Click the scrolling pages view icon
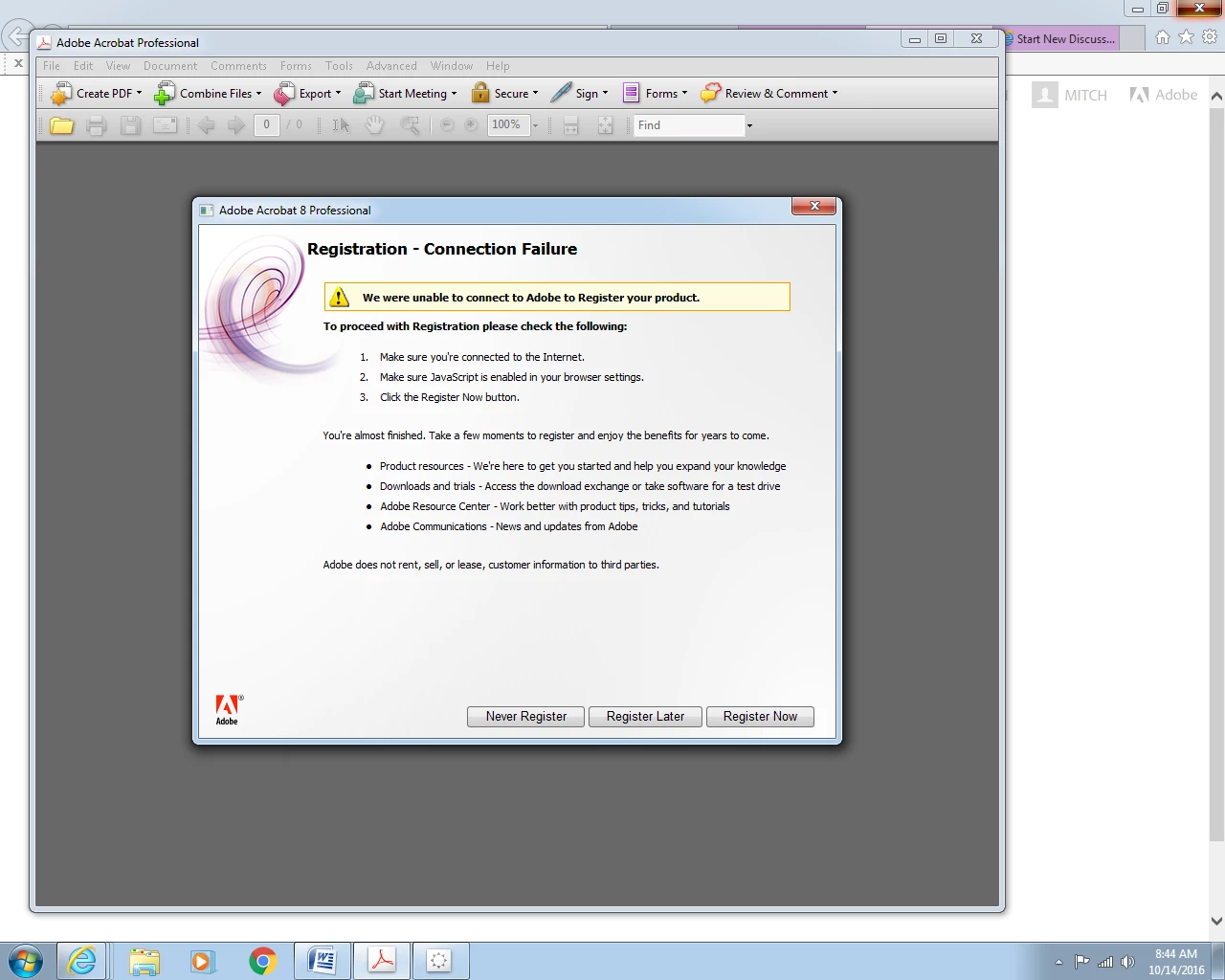The width and height of the screenshot is (1225, 980). tap(571, 125)
